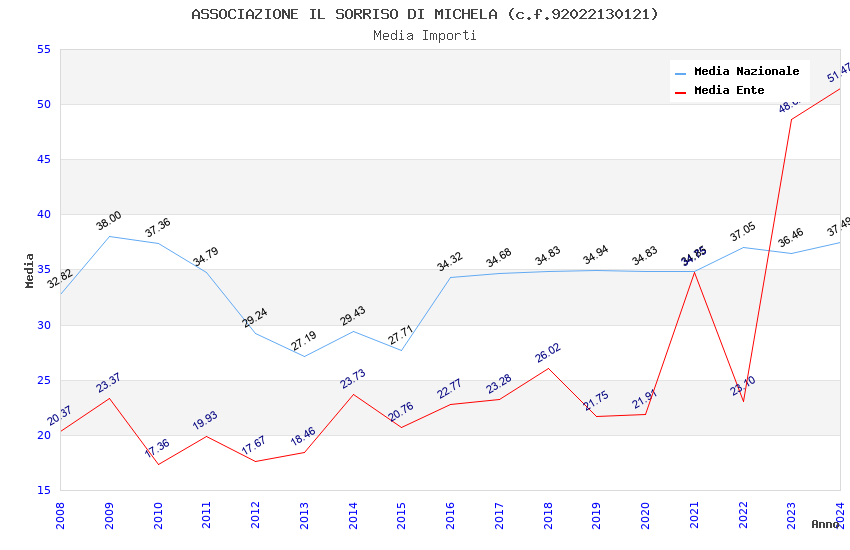Select year 2017 on the x-axis
850x550 pixels.
tap(499, 515)
